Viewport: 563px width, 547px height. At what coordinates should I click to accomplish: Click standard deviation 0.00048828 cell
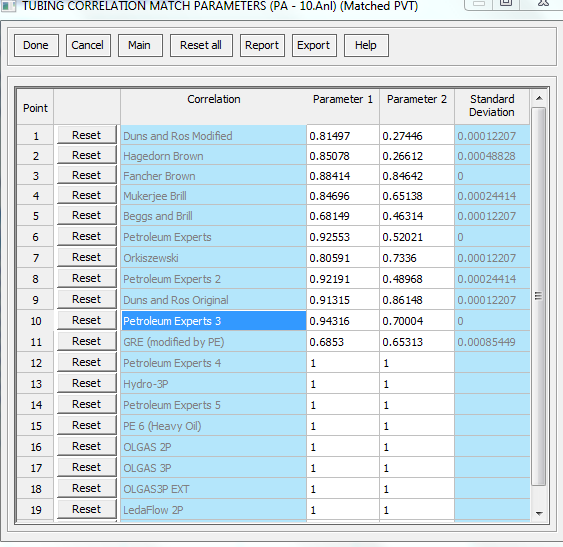pos(492,156)
